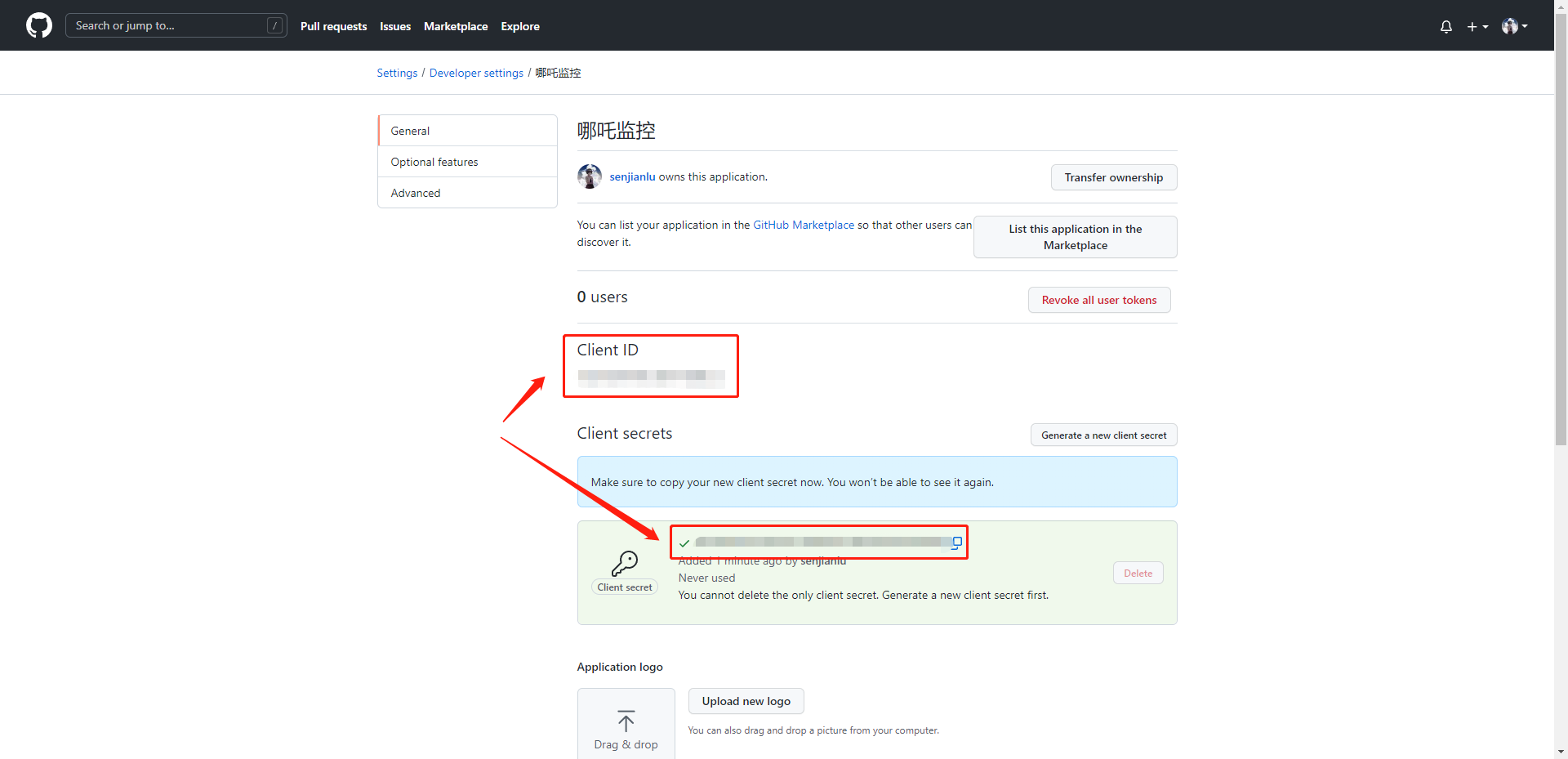The width and height of the screenshot is (1568, 759).
Task: Open the plus create-new dropdown
Action: (1477, 26)
